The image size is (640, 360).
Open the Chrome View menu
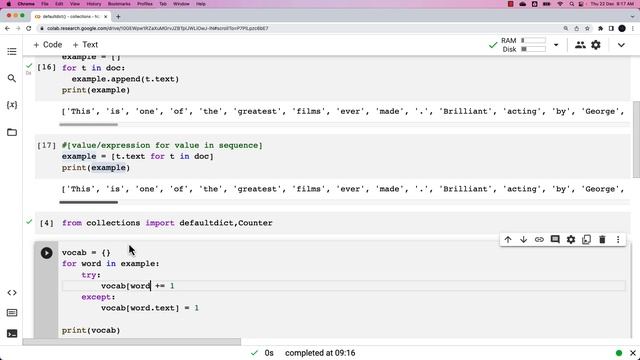tap(75, 4)
